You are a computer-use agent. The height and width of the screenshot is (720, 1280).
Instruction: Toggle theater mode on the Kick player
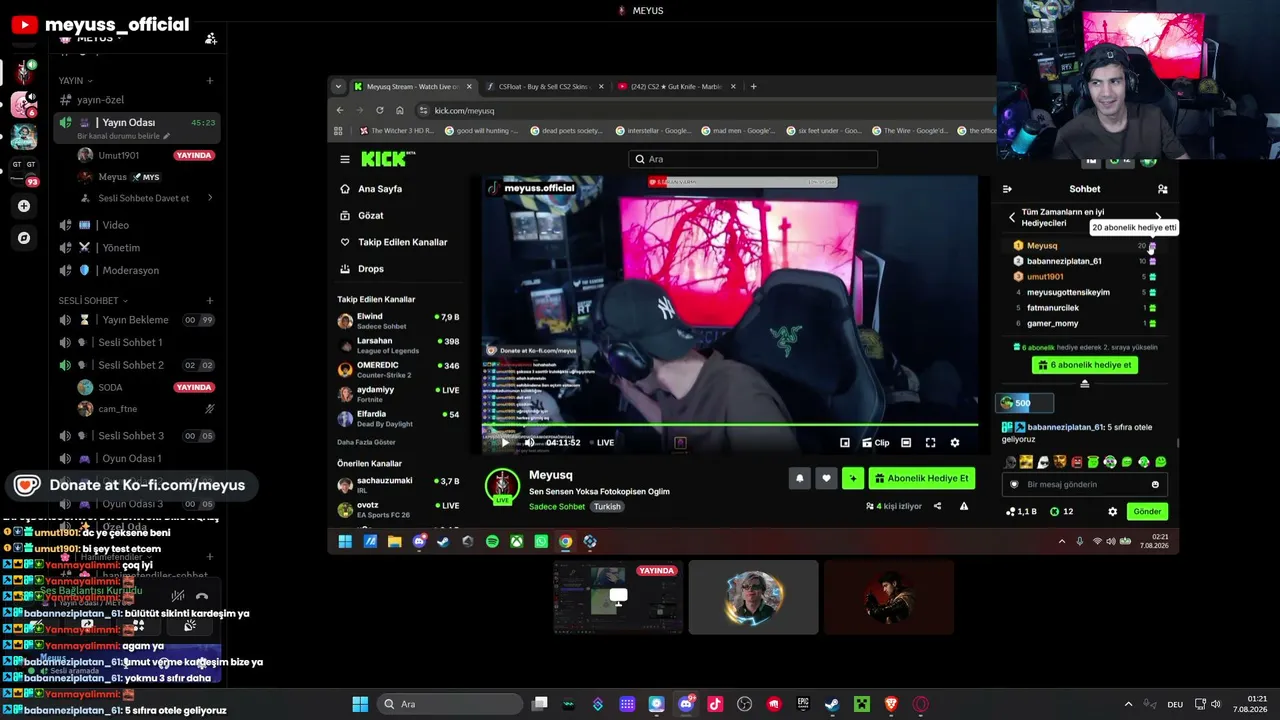pos(906,442)
